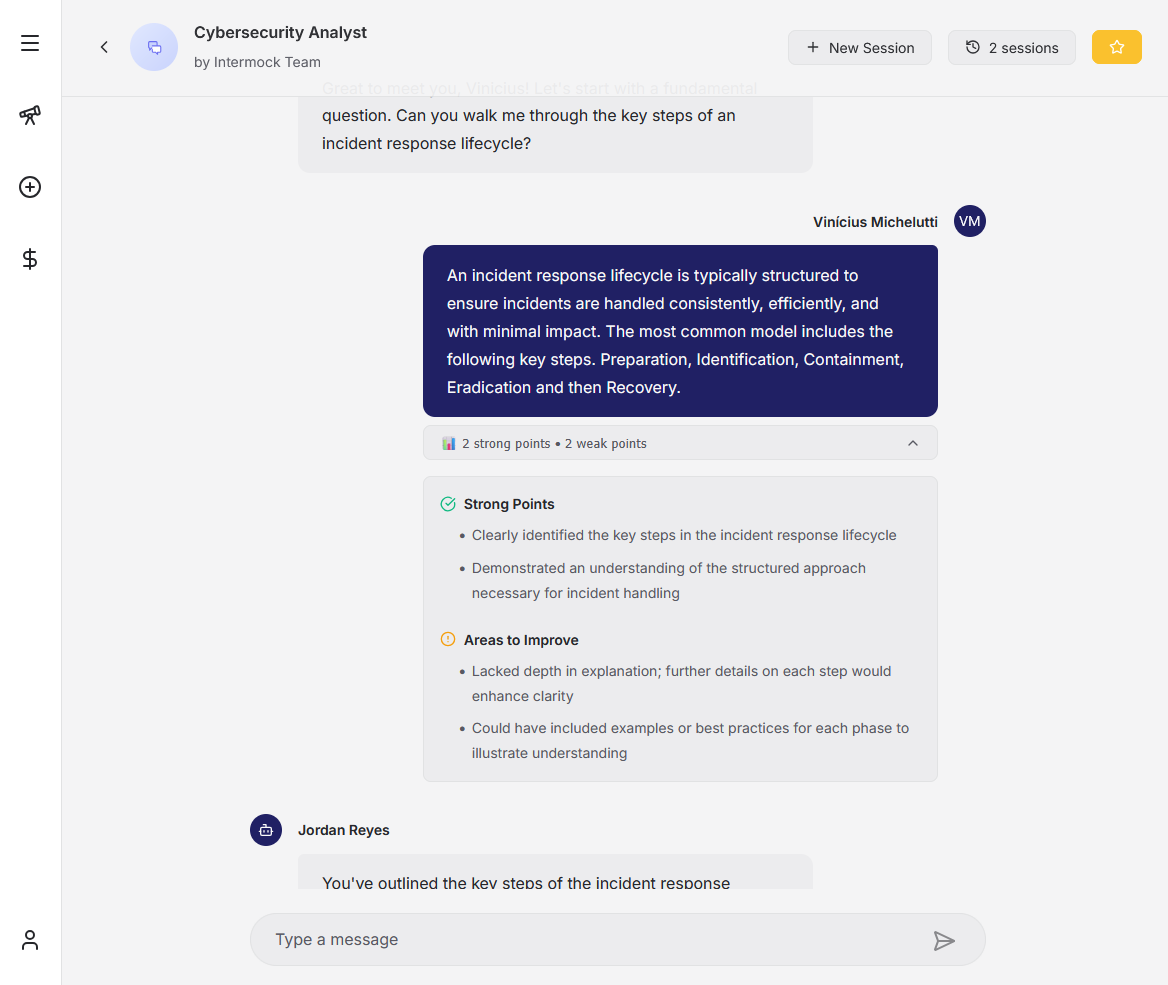
Task: Go back using the left chevron
Action: (104, 47)
